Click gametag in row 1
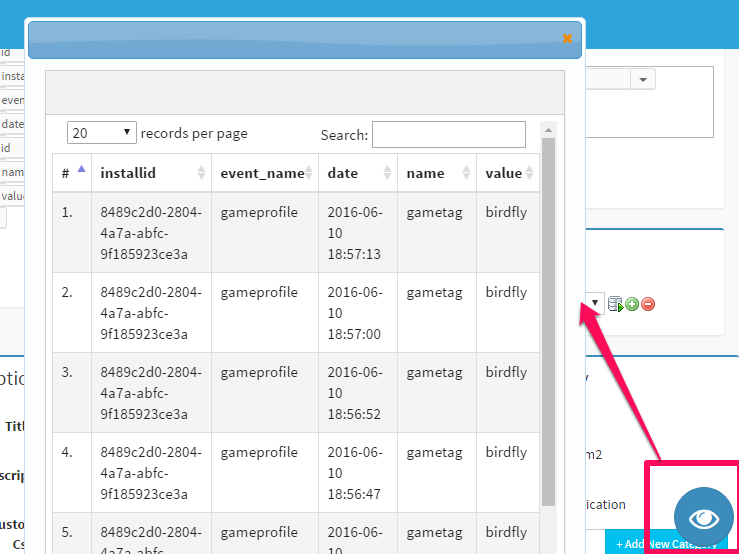 434,213
